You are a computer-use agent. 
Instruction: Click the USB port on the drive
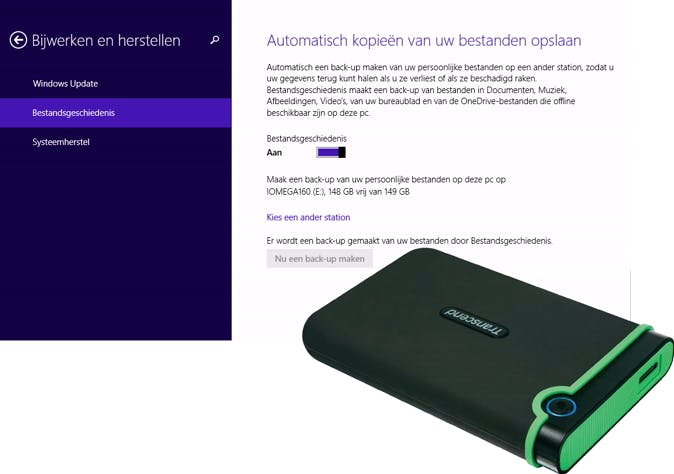point(650,371)
